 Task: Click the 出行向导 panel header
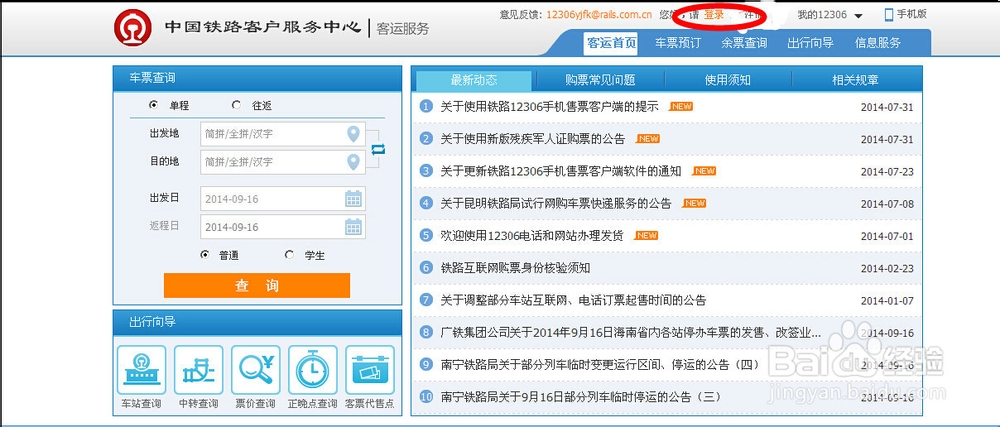point(257,322)
